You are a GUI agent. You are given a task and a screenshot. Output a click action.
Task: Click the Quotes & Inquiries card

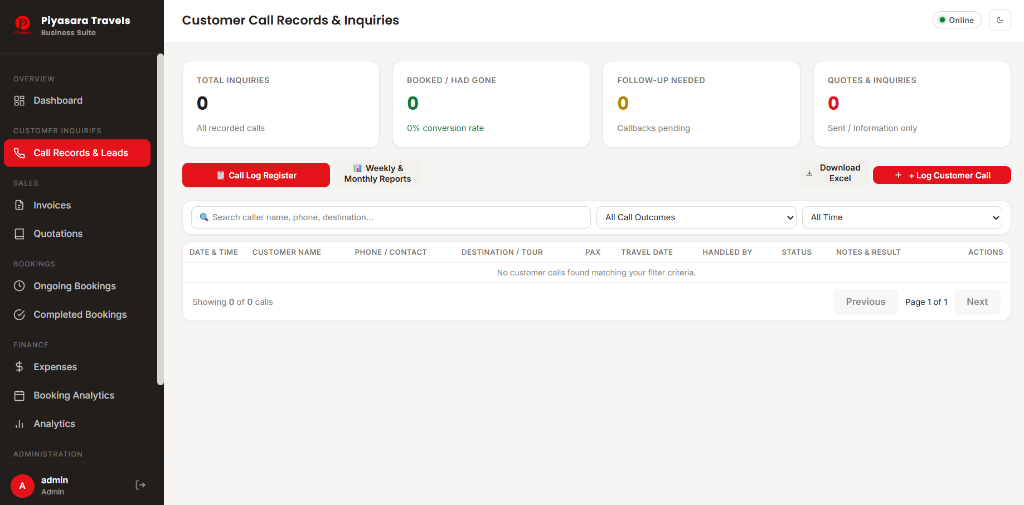[x=912, y=105]
